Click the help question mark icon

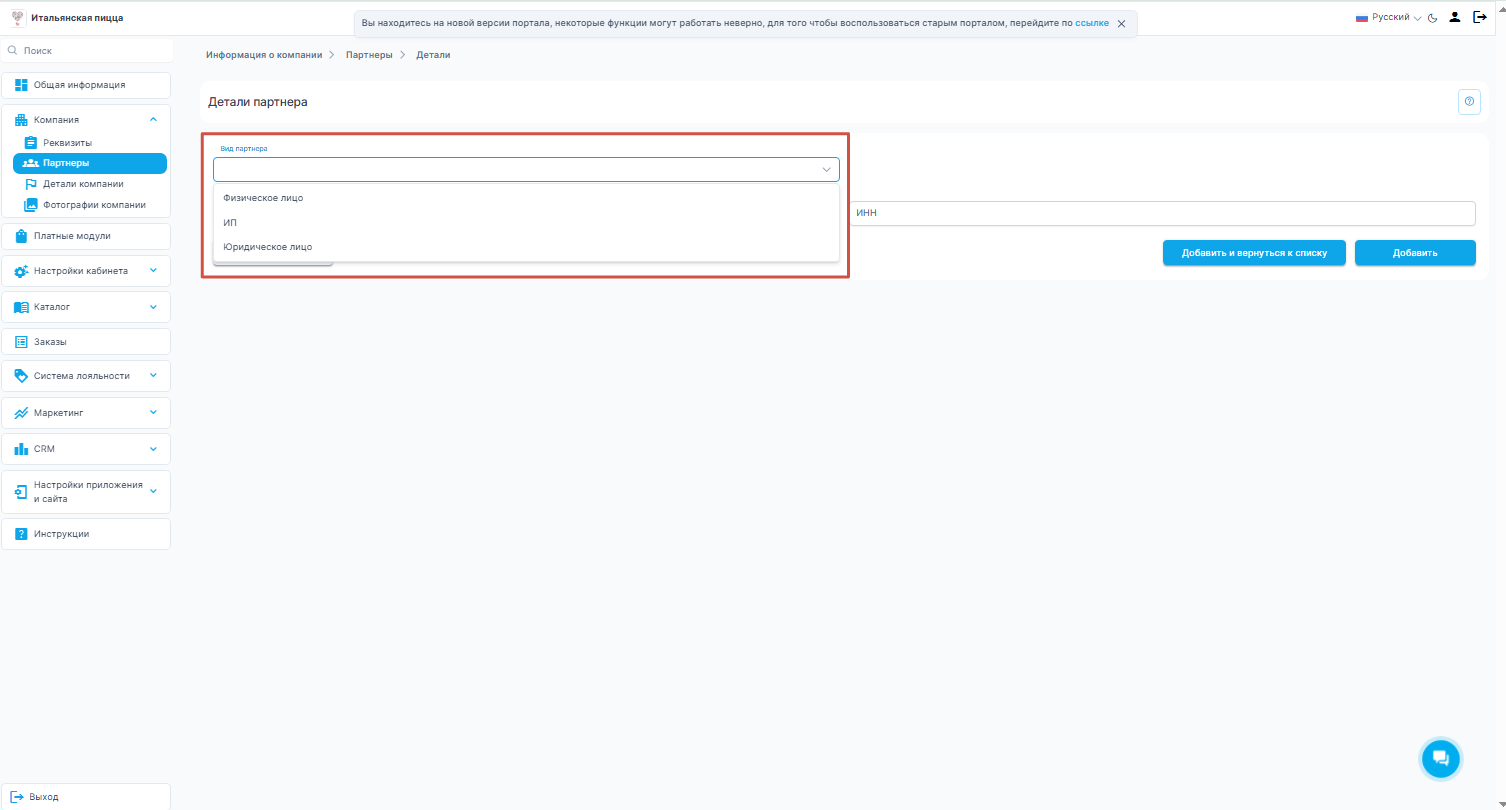click(x=1469, y=102)
